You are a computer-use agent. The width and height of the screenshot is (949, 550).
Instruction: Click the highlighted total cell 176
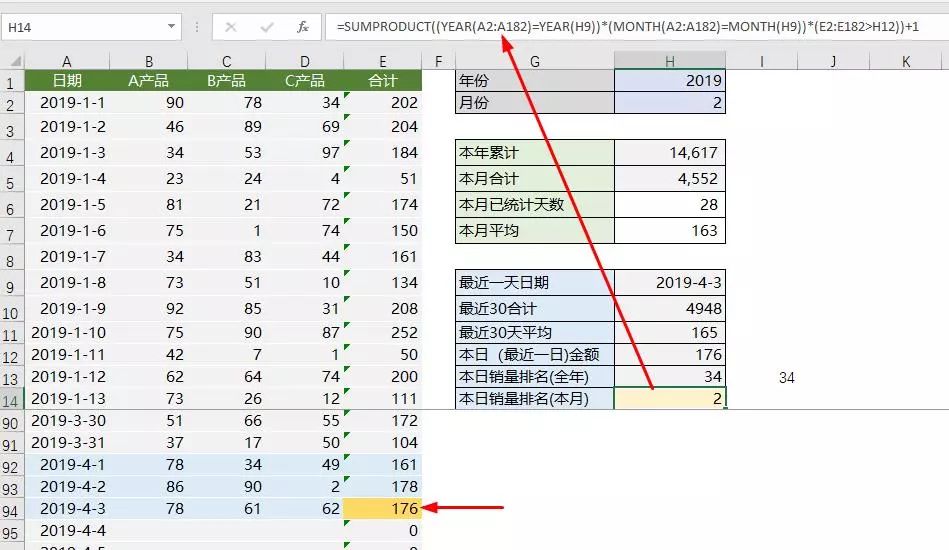click(x=383, y=508)
